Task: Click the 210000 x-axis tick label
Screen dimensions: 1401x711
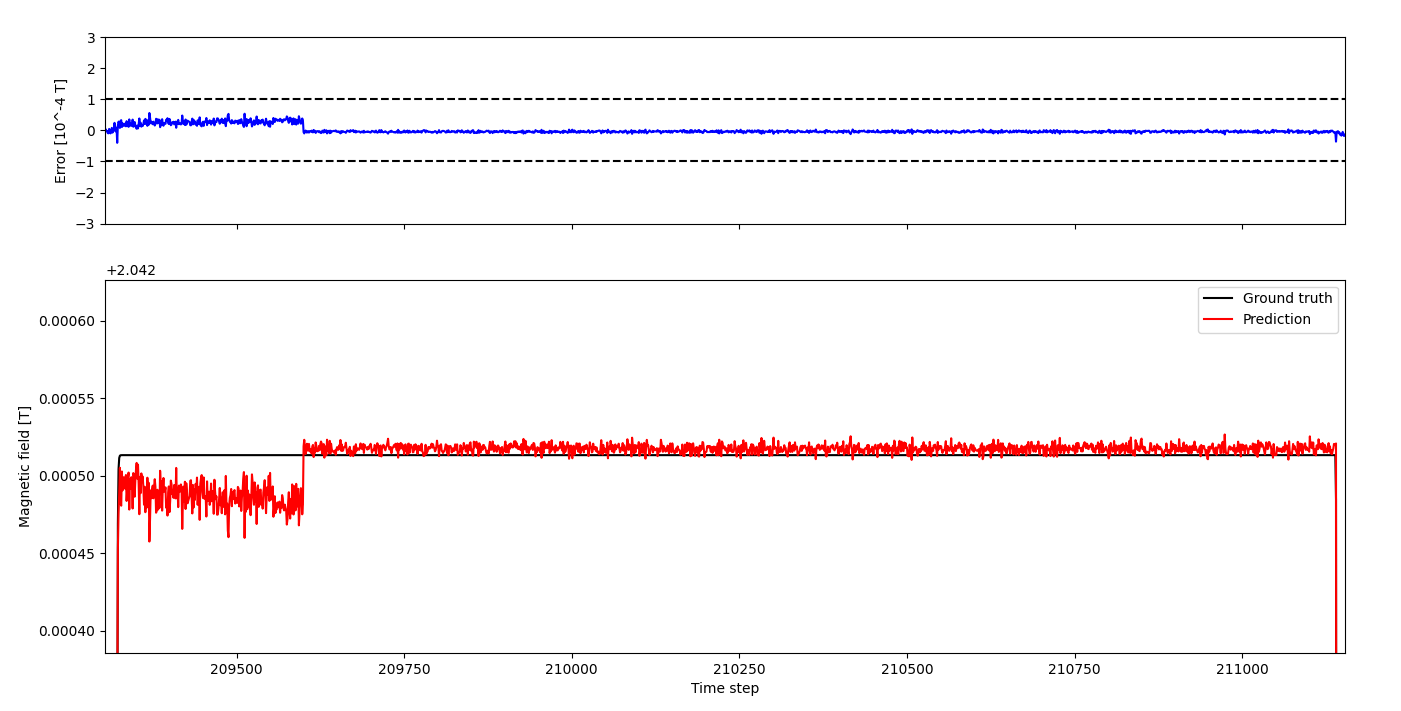Action: 571,668
